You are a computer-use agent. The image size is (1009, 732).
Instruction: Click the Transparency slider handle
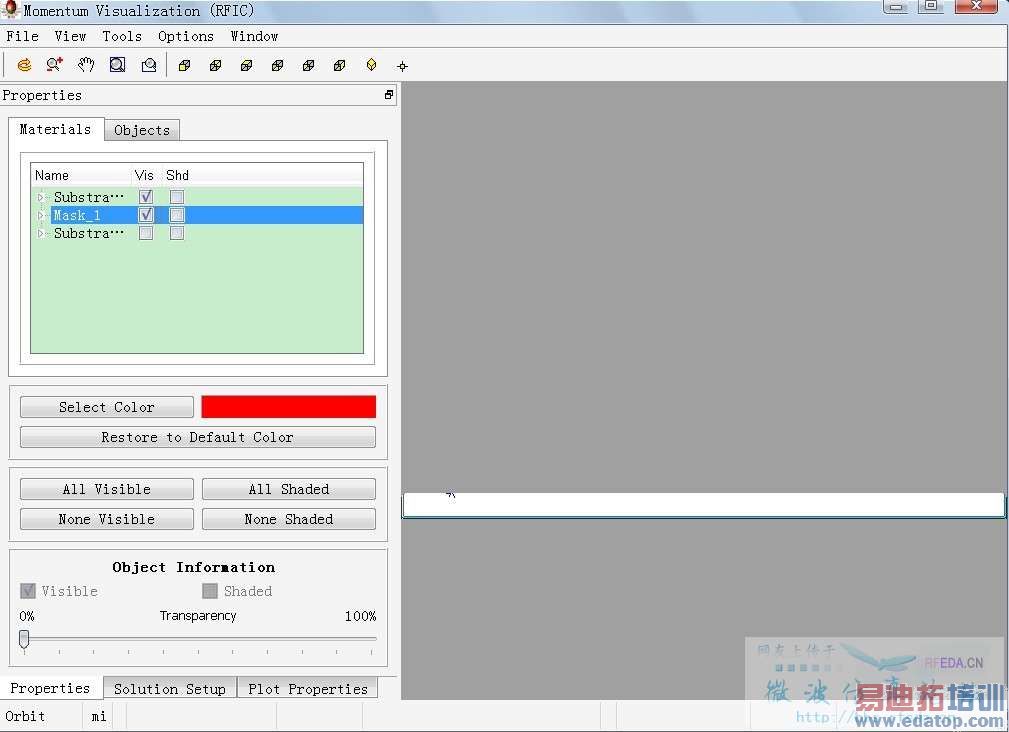point(24,639)
